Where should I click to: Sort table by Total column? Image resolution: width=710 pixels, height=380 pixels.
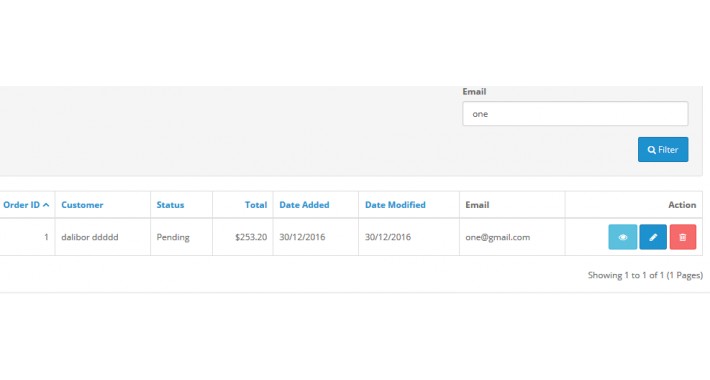(256, 205)
